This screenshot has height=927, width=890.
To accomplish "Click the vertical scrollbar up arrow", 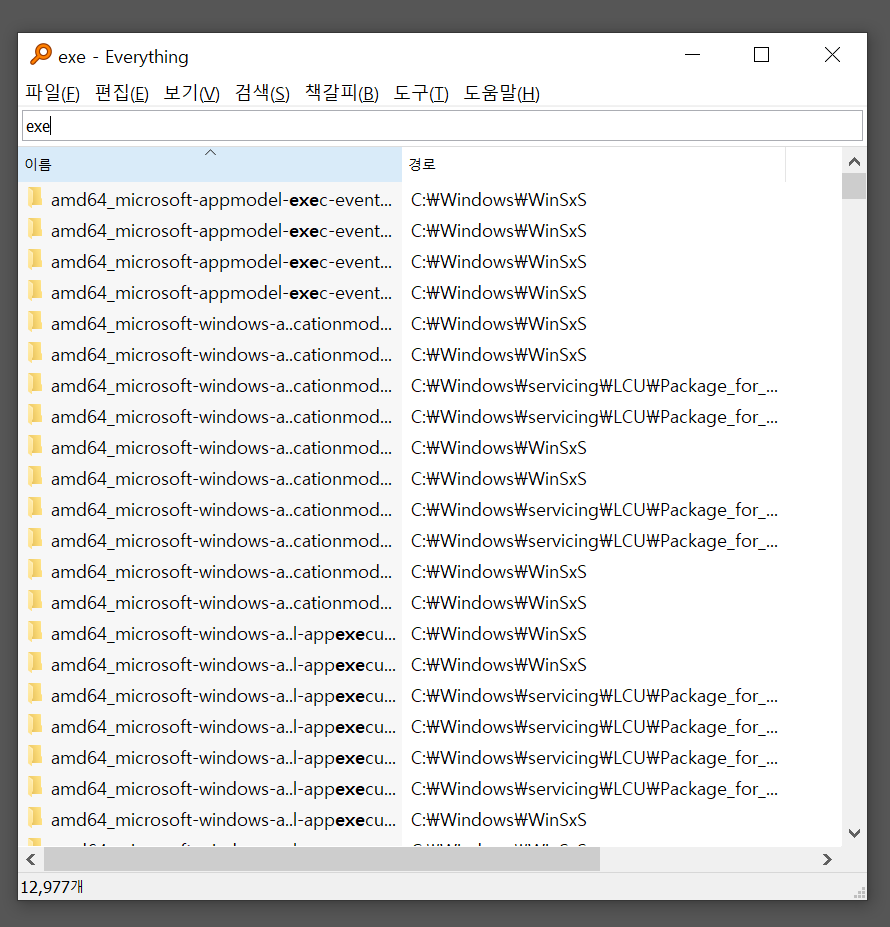I will click(854, 161).
